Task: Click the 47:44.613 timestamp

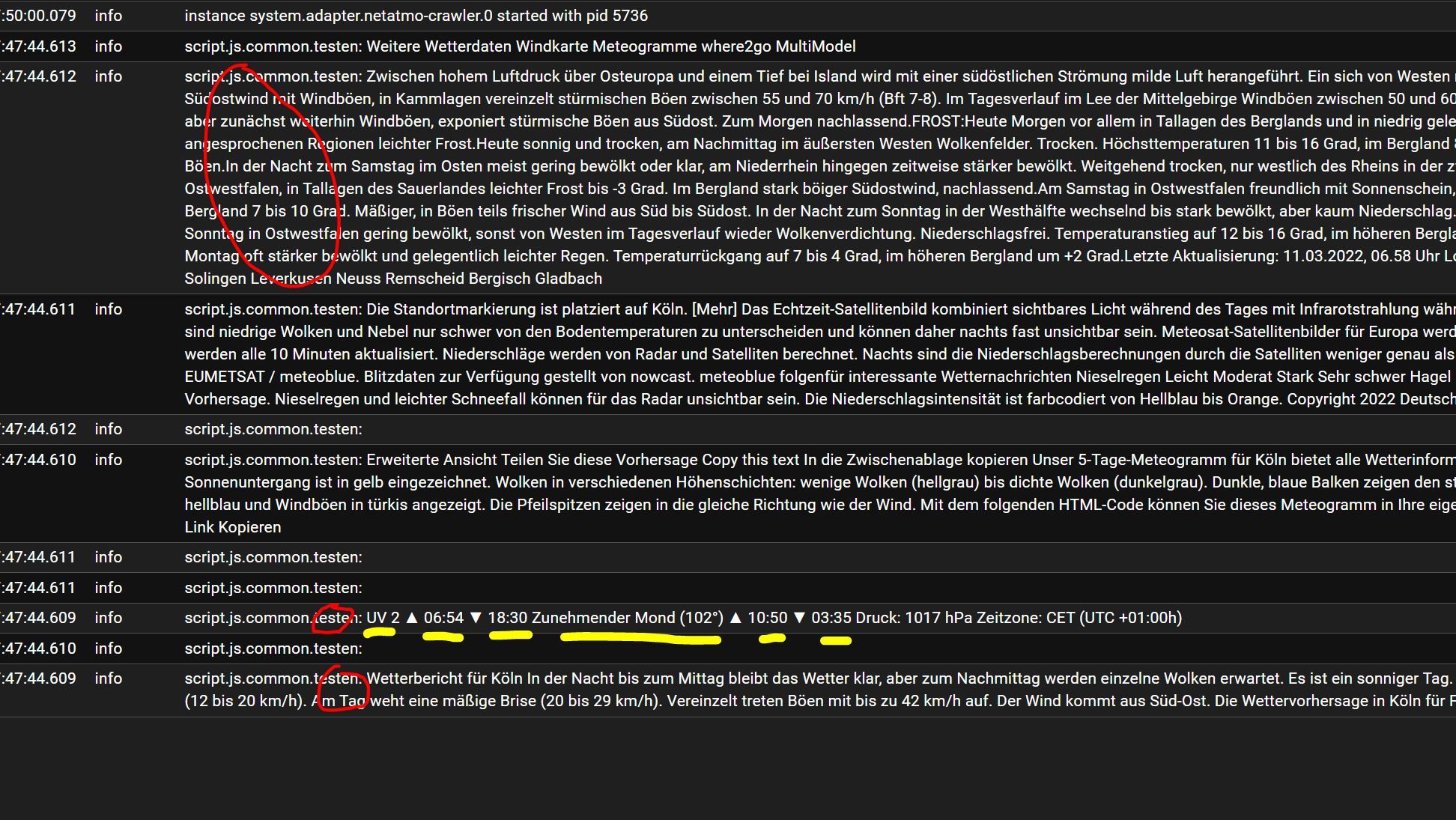Action: pyautogui.click(x=39, y=46)
